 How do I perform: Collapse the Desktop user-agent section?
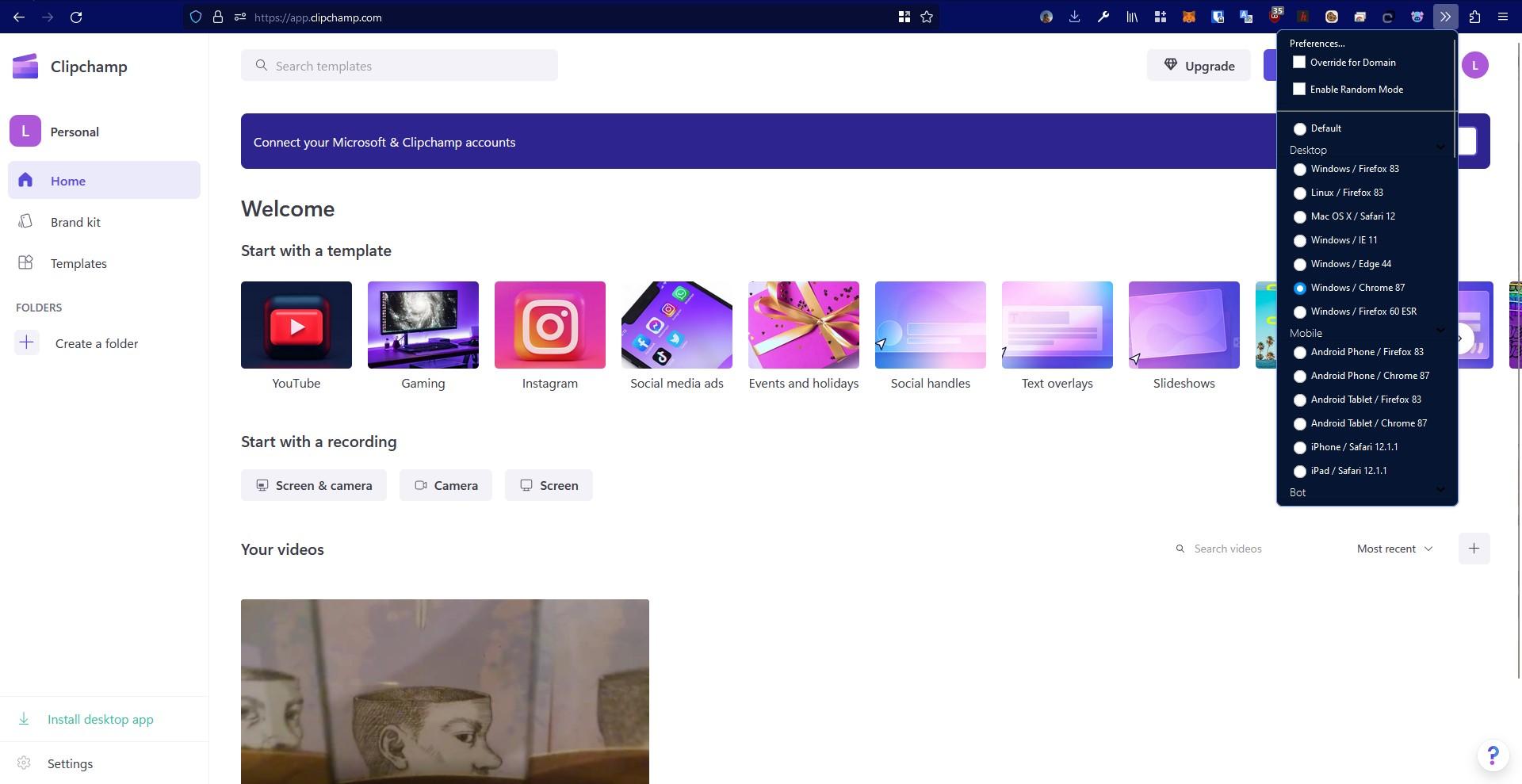1440,147
